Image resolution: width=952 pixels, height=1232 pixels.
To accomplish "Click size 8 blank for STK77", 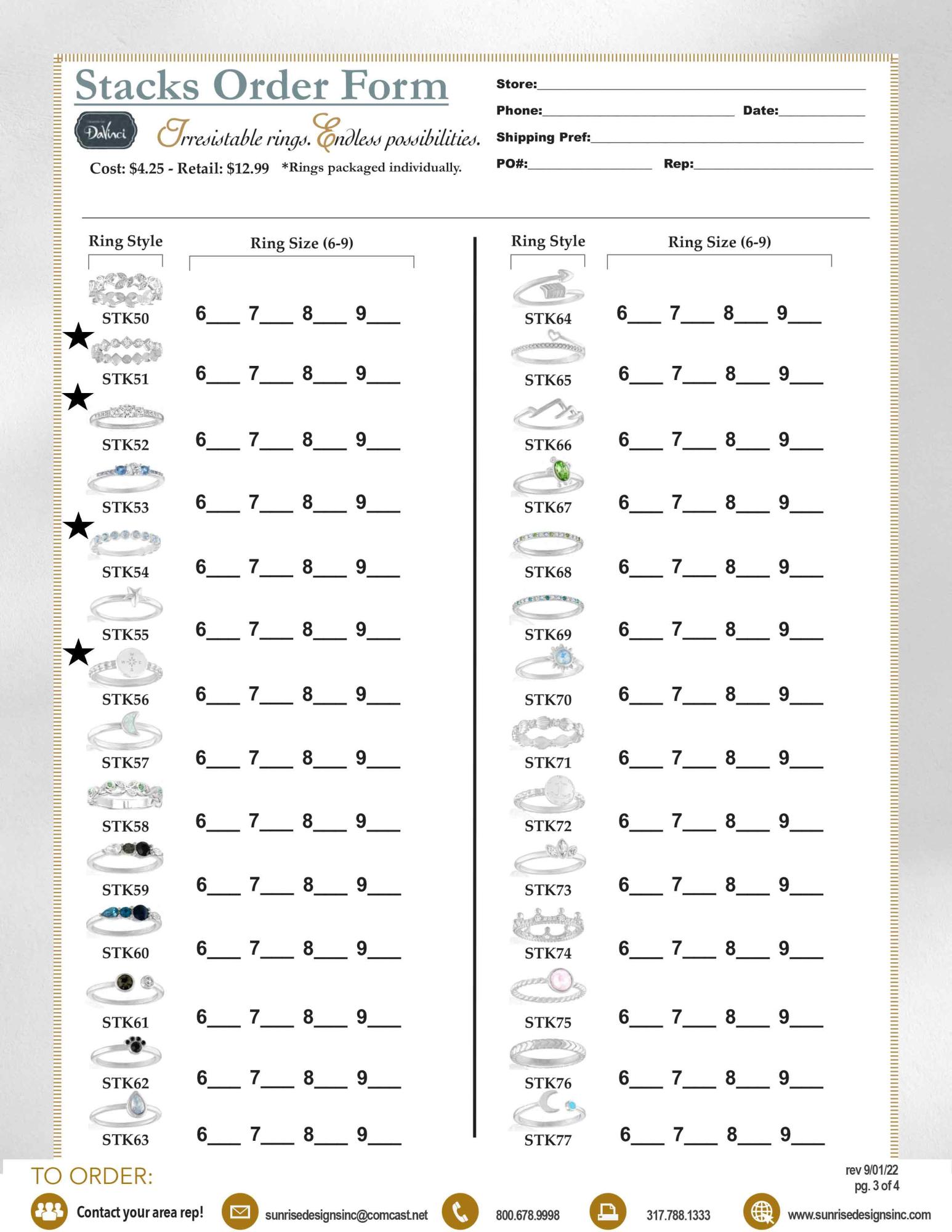I will click(754, 1137).
